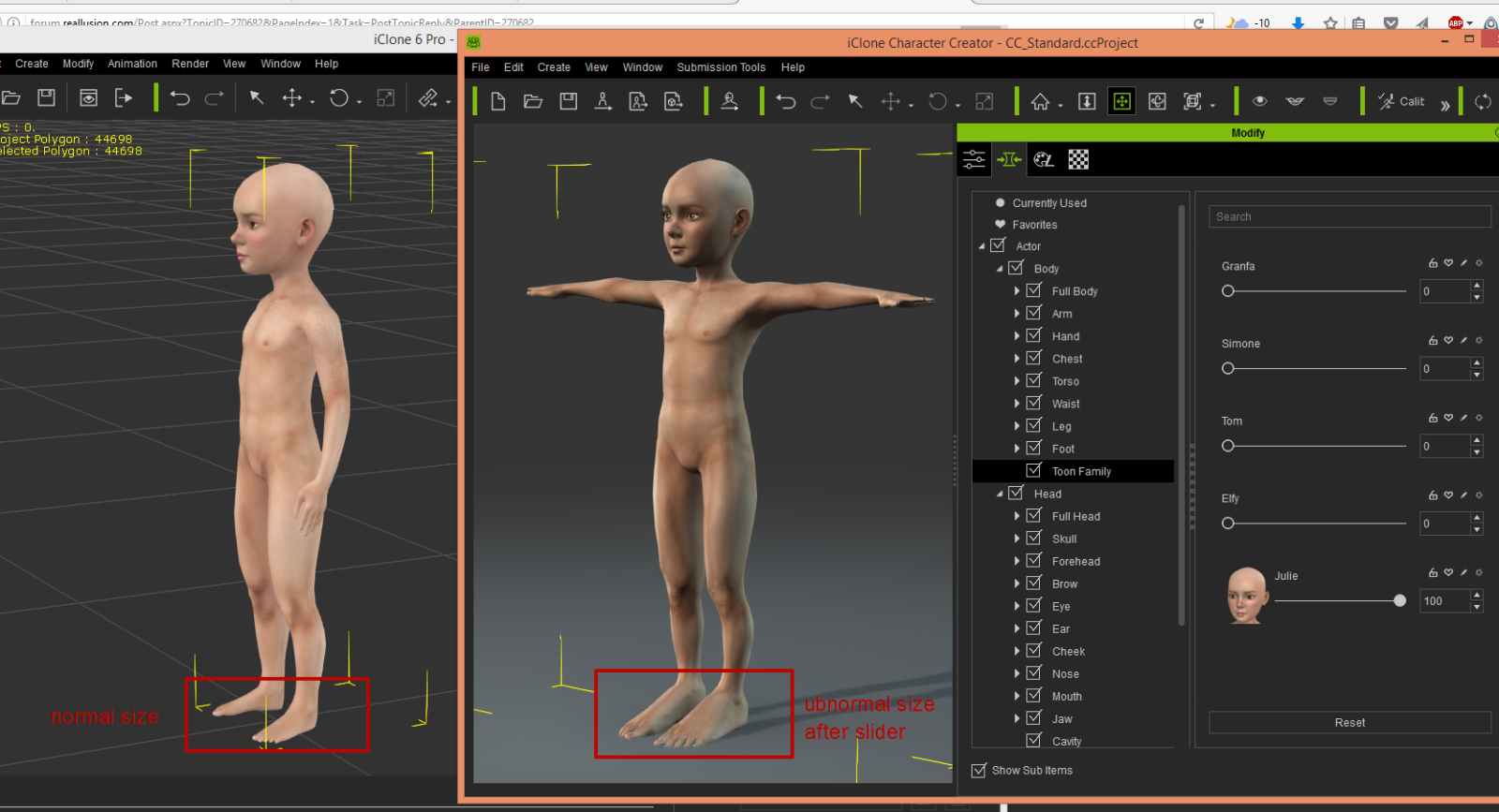Toggle the Toon Family checkbox
Viewport: 1499px width, 812px height.
point(1034,470)
